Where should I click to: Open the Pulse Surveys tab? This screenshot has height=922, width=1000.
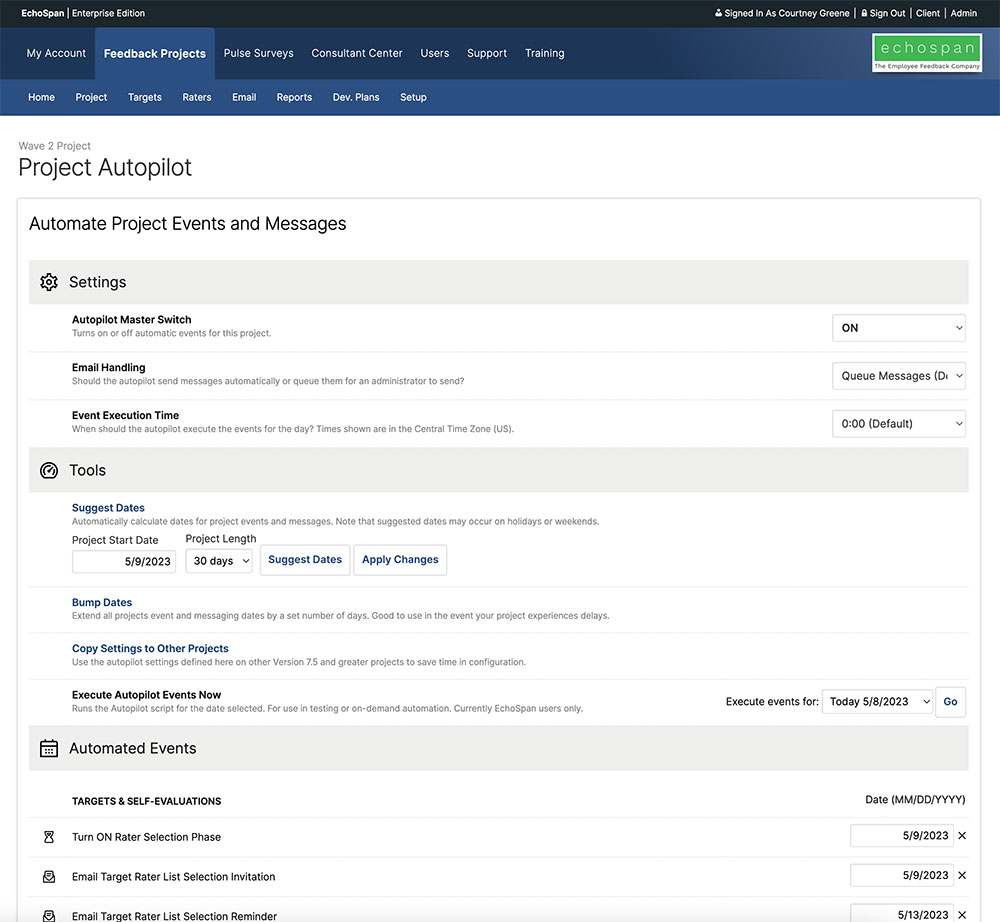258,54
